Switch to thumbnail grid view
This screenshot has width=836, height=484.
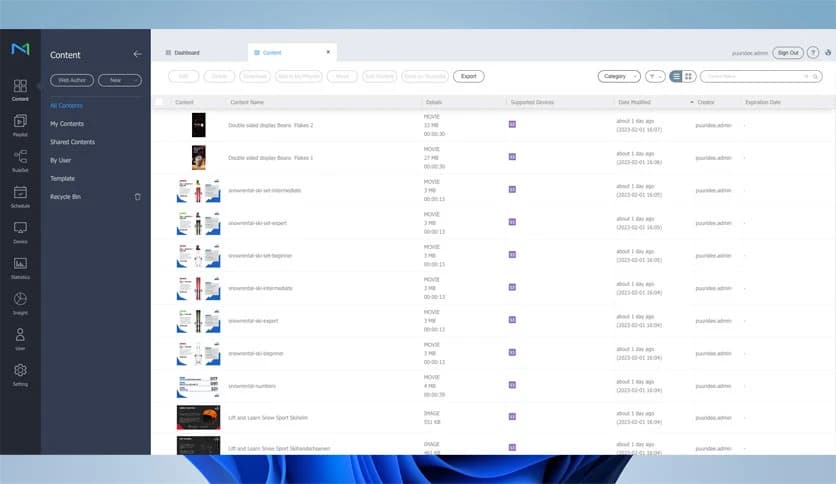click(688, 76)
